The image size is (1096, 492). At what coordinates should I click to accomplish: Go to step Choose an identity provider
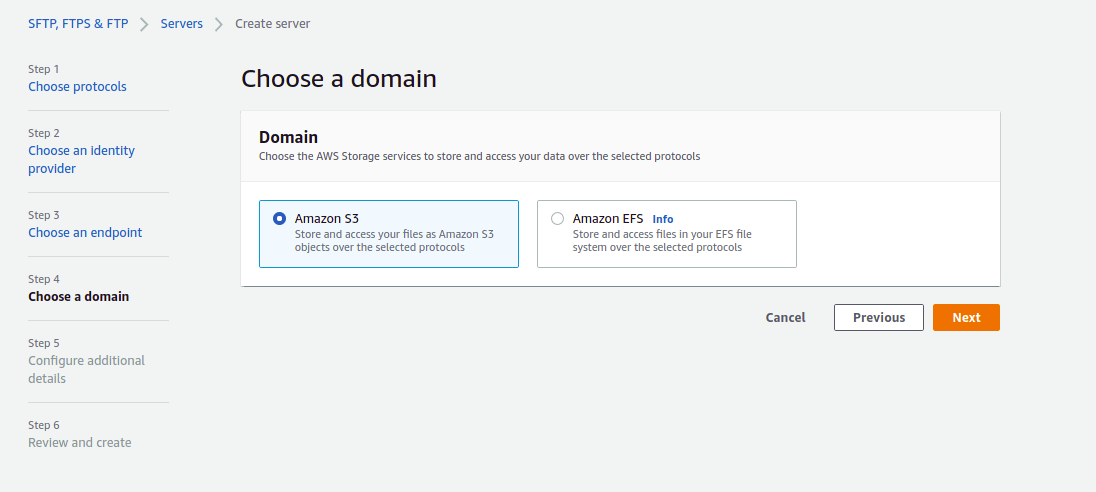click(82, 159)
